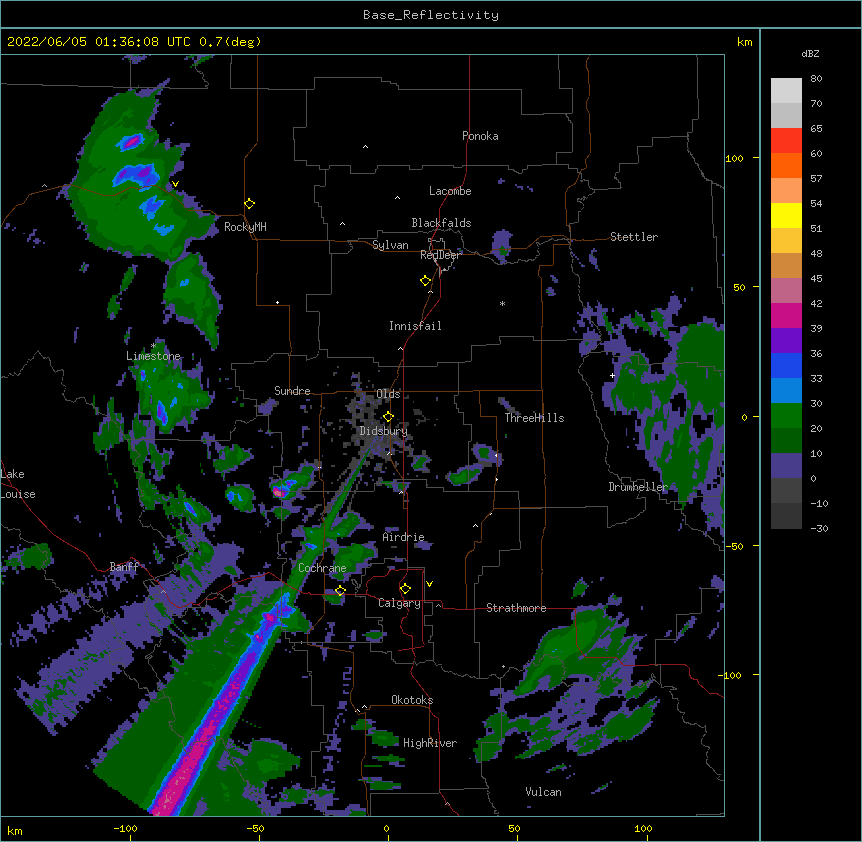Click the dBZ legend heading
Viewport: 862px width, 842px height.
(810, 54)
